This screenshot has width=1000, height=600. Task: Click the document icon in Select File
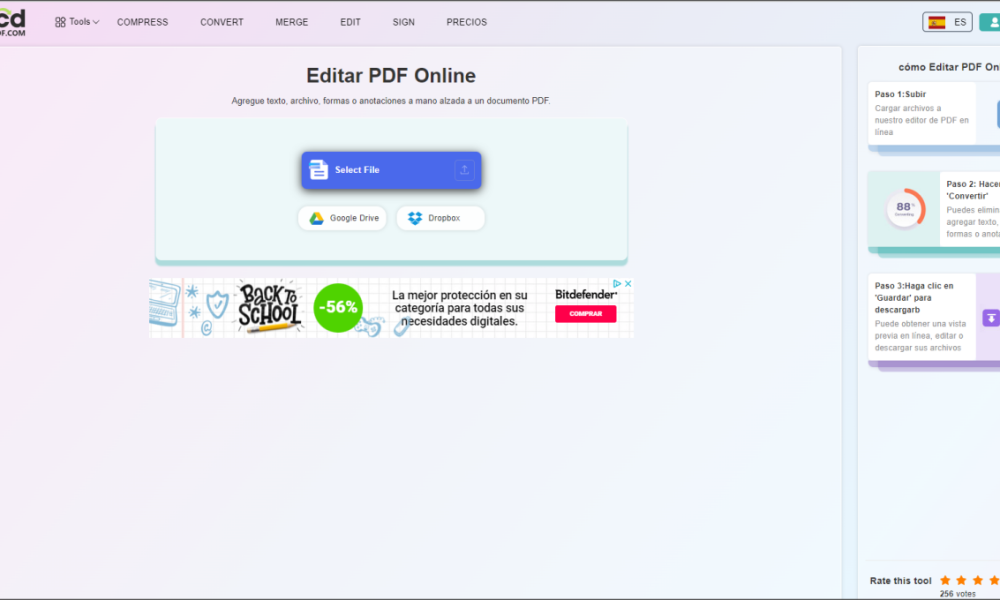pos(318,170)
